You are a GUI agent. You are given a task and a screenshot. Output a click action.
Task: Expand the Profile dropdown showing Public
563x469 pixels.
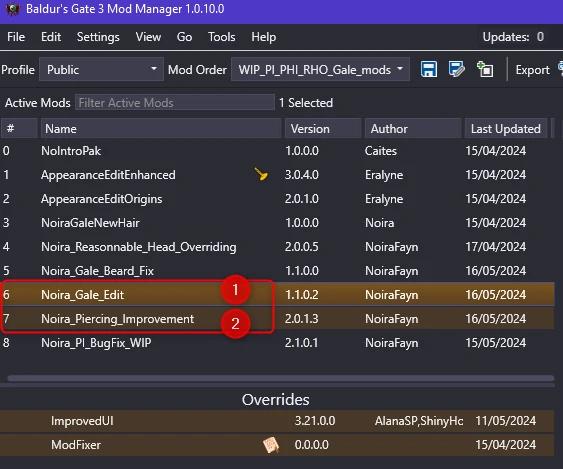(x=101, y=69)
